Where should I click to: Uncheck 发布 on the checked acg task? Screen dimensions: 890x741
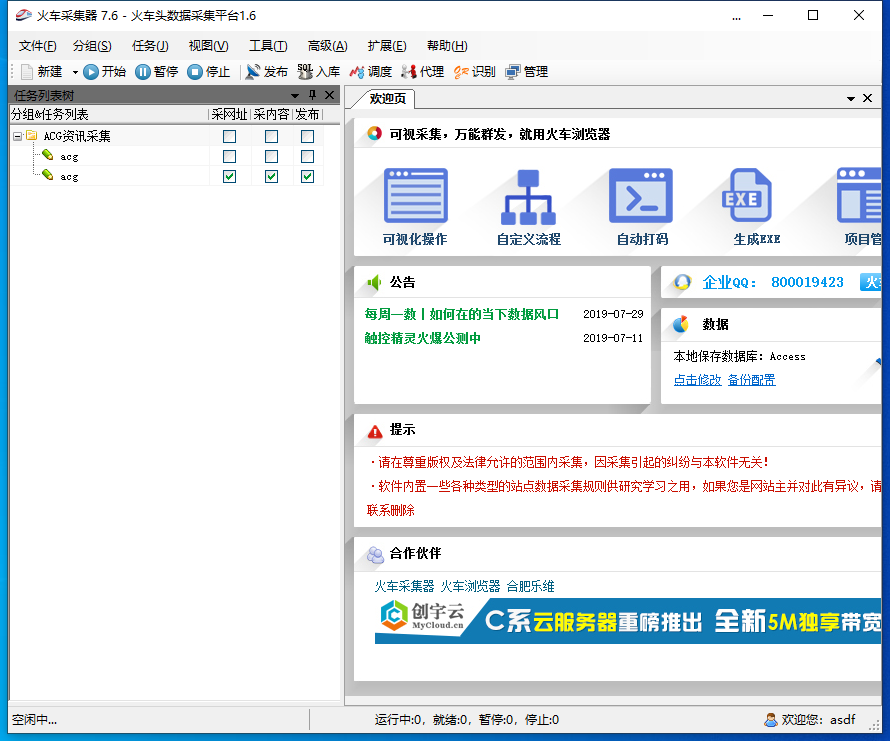[x=307, y=177]
